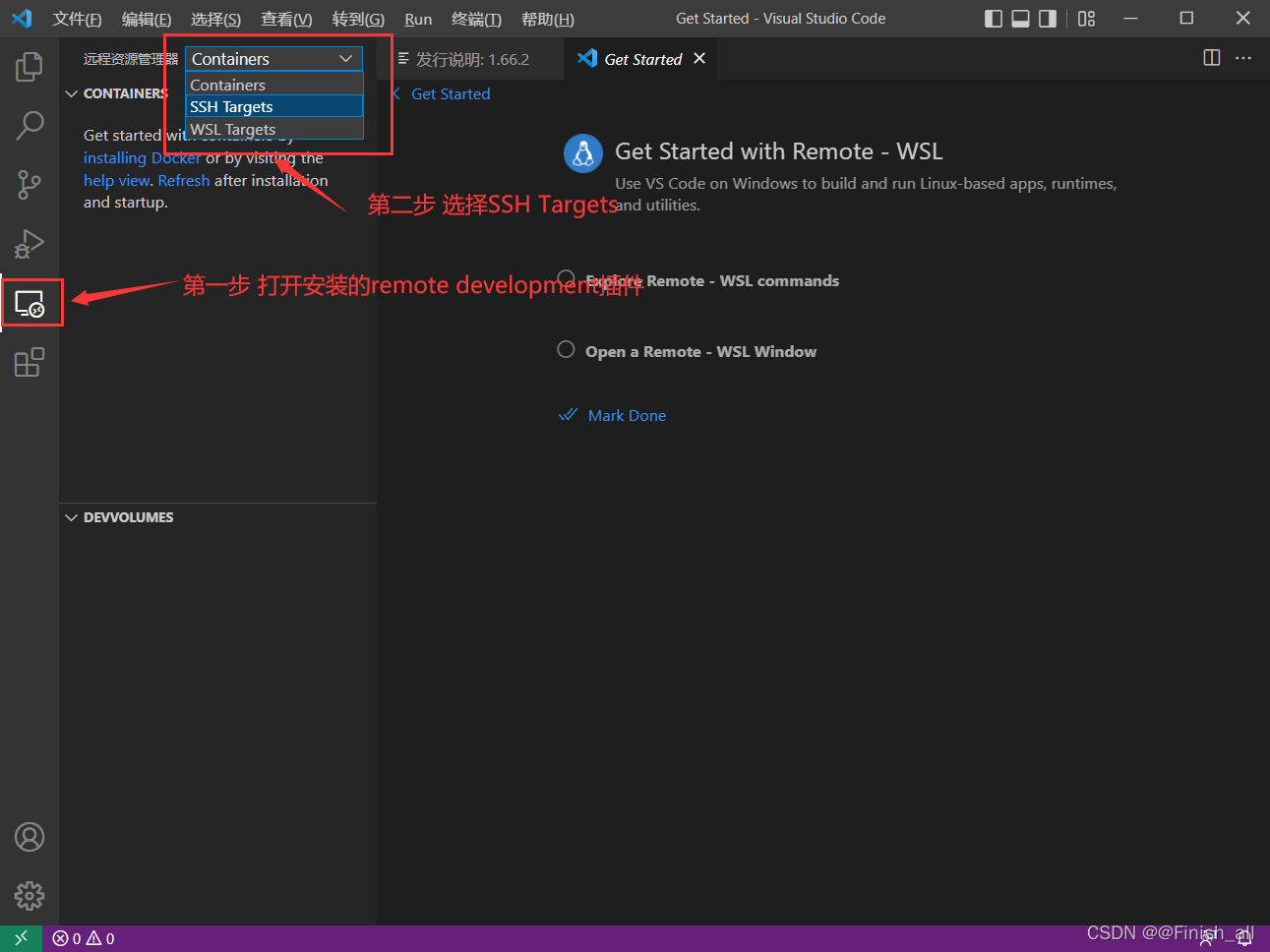Collapse the CONTAINERS section
Viewport: 1270px width, 952px height.
click(116, 93)
